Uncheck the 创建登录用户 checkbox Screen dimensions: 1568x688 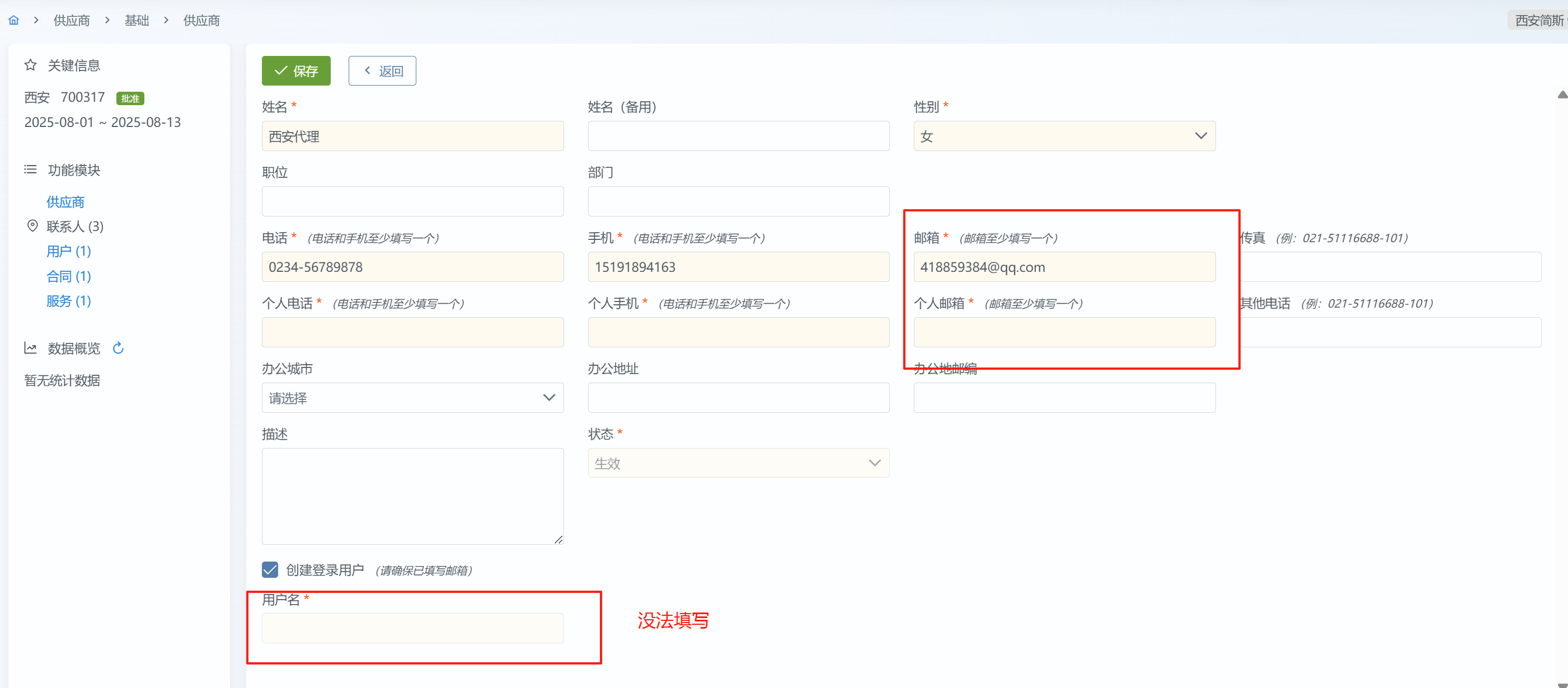(x=270, y=569)
